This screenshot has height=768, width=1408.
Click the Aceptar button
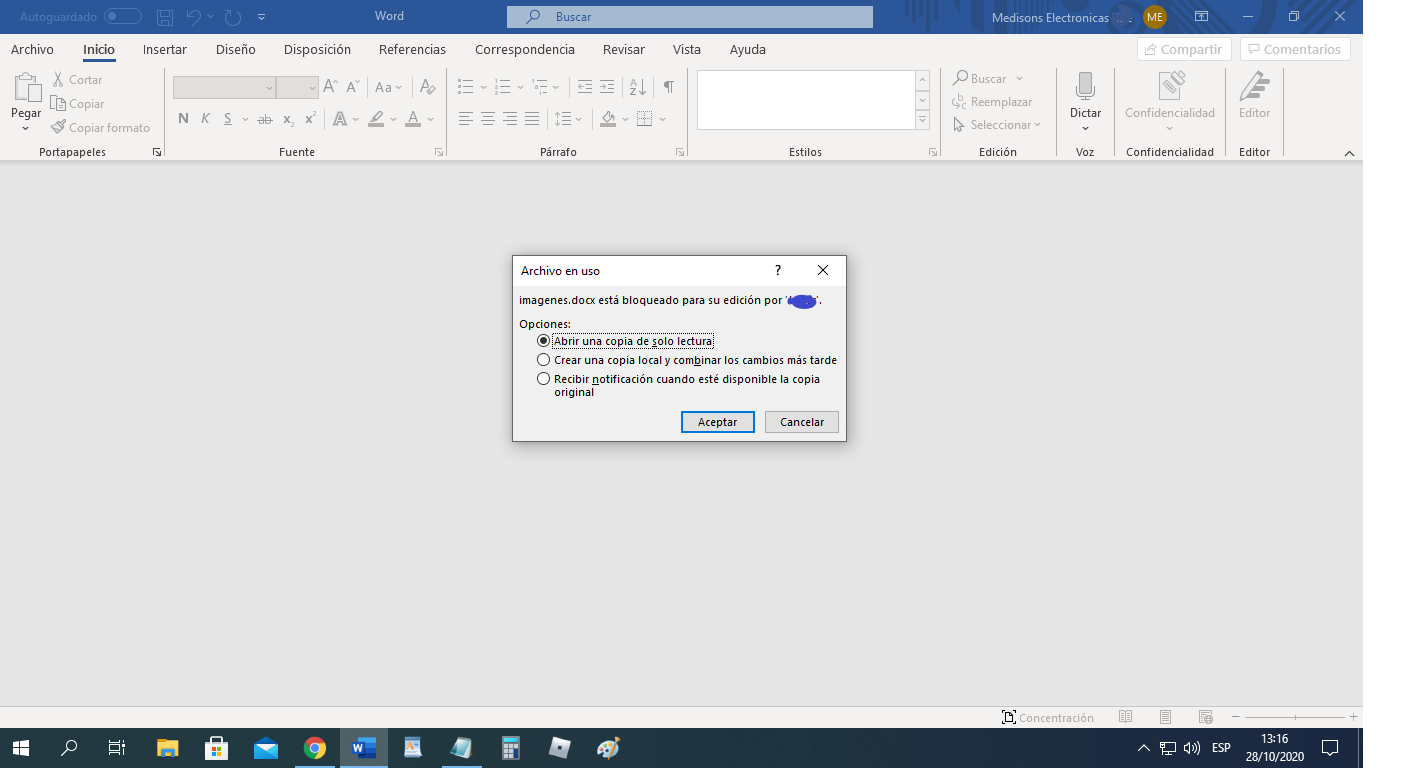click(x=717, y=422)
